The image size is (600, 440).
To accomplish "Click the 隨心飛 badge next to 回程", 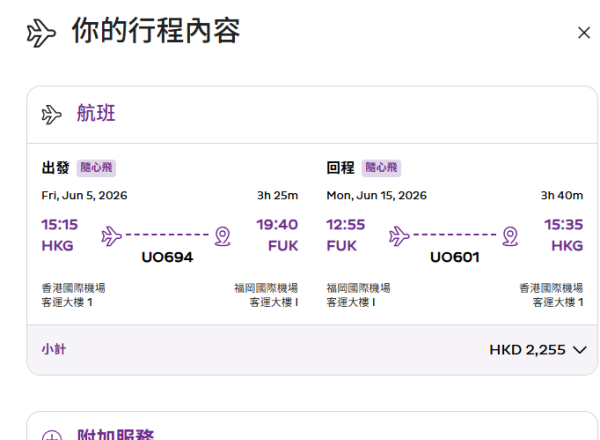I will 381,168.
